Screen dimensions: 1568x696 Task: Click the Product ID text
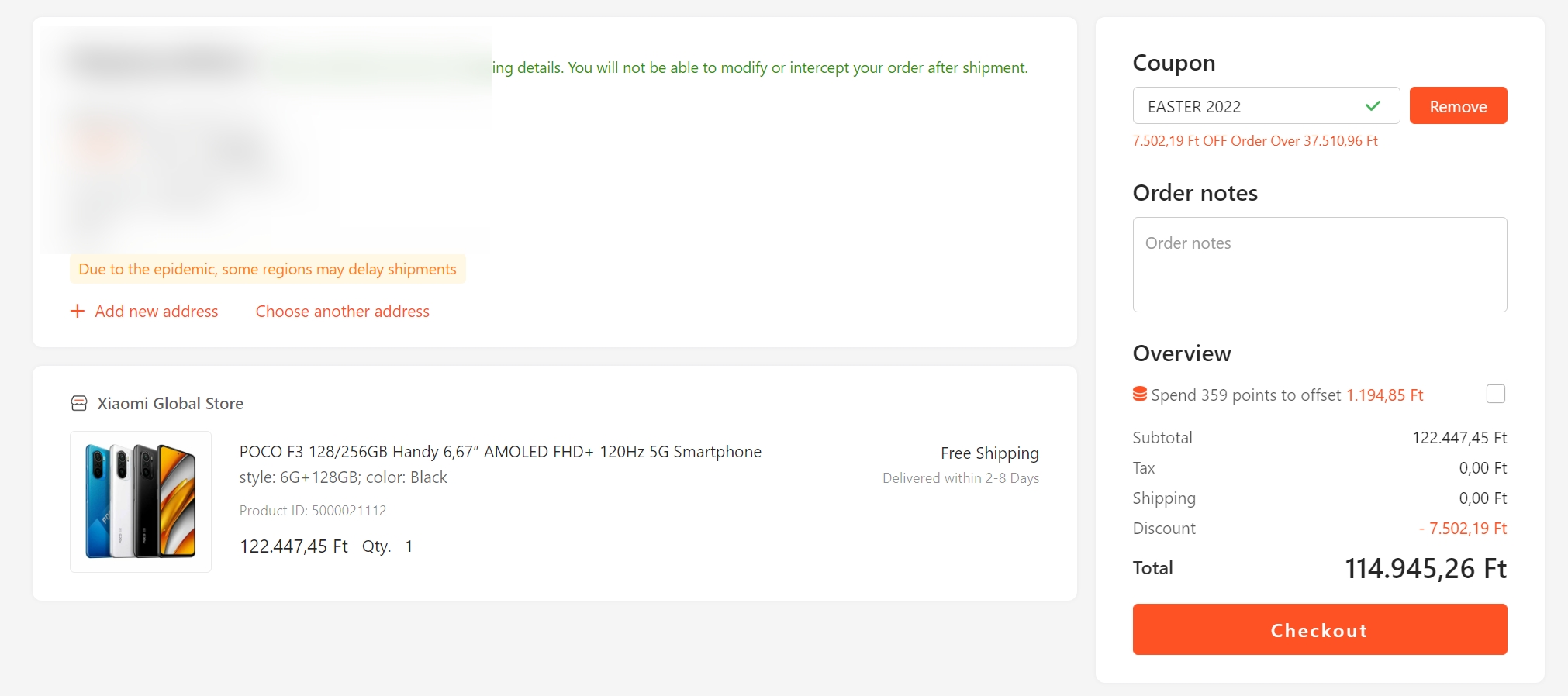(313, 511)
